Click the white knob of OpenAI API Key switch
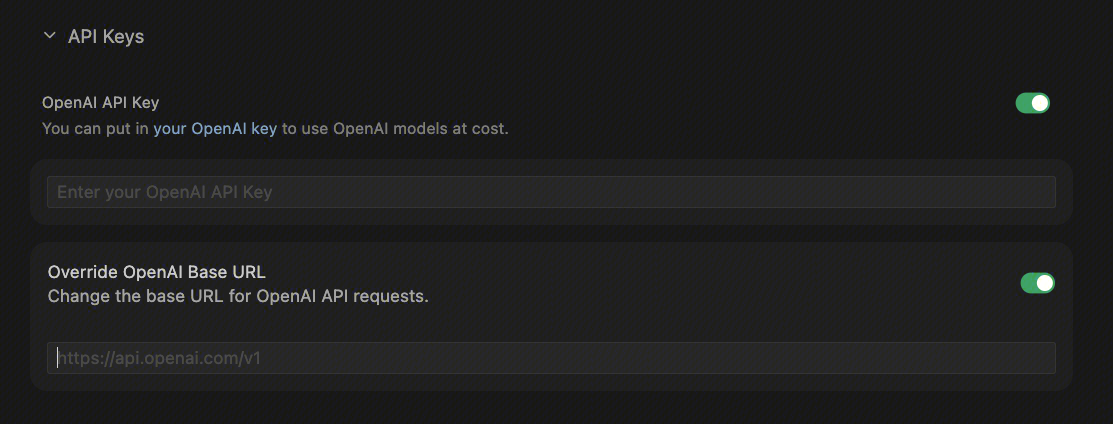The height and width of the screenshot is (424, 1113). tap(1040, 103)
